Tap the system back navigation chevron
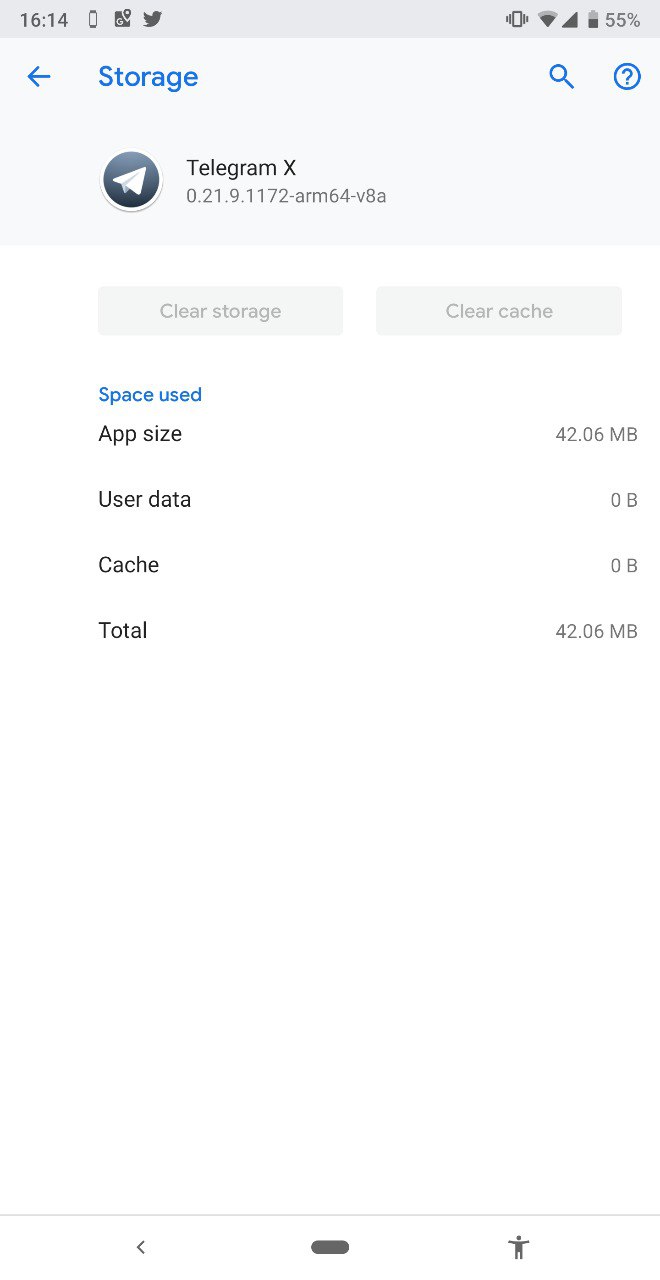This screenshot has width=660, height=1280. tap(141, 1247)
